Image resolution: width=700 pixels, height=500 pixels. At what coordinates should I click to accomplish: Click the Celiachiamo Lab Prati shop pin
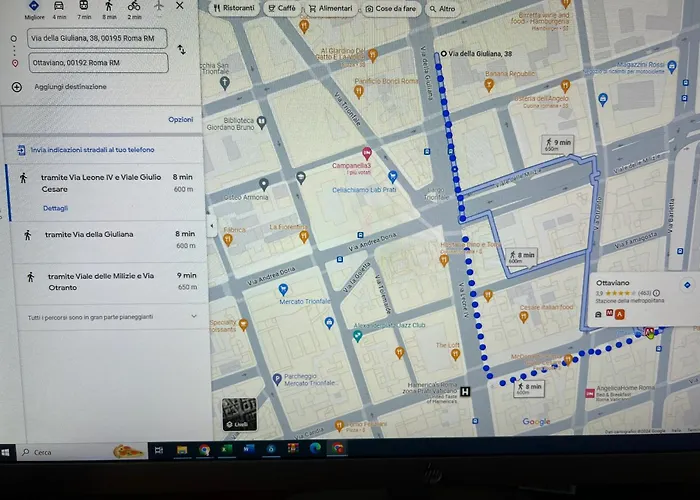(392, 177)
